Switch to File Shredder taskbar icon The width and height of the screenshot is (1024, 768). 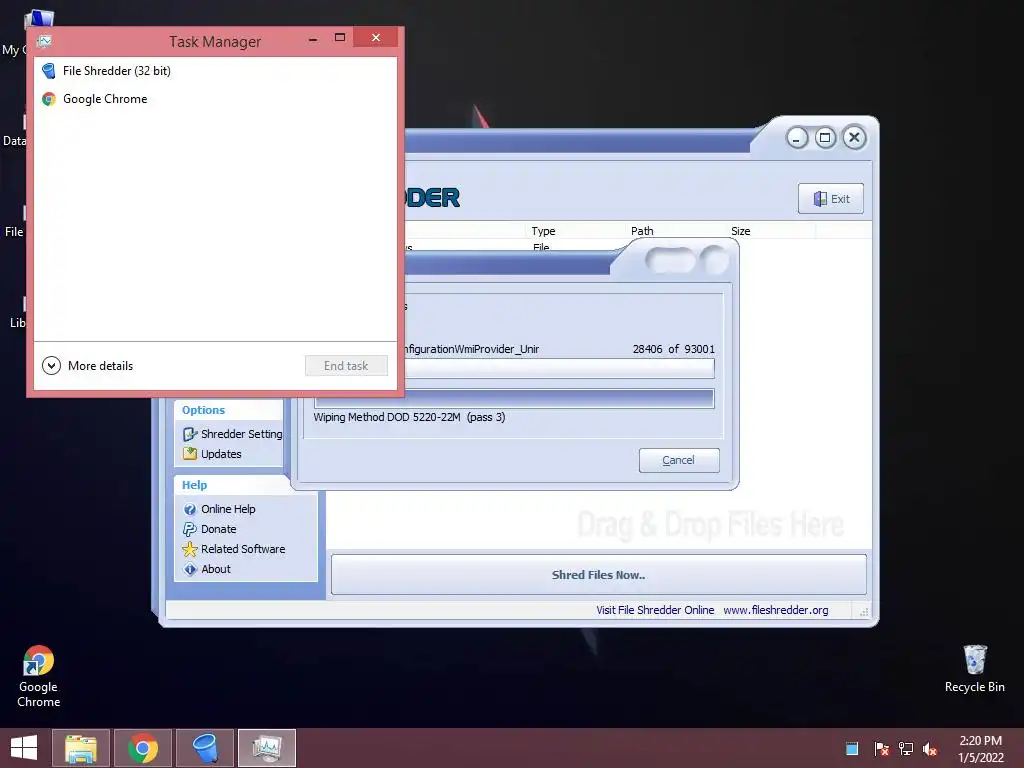pos(205,748)
